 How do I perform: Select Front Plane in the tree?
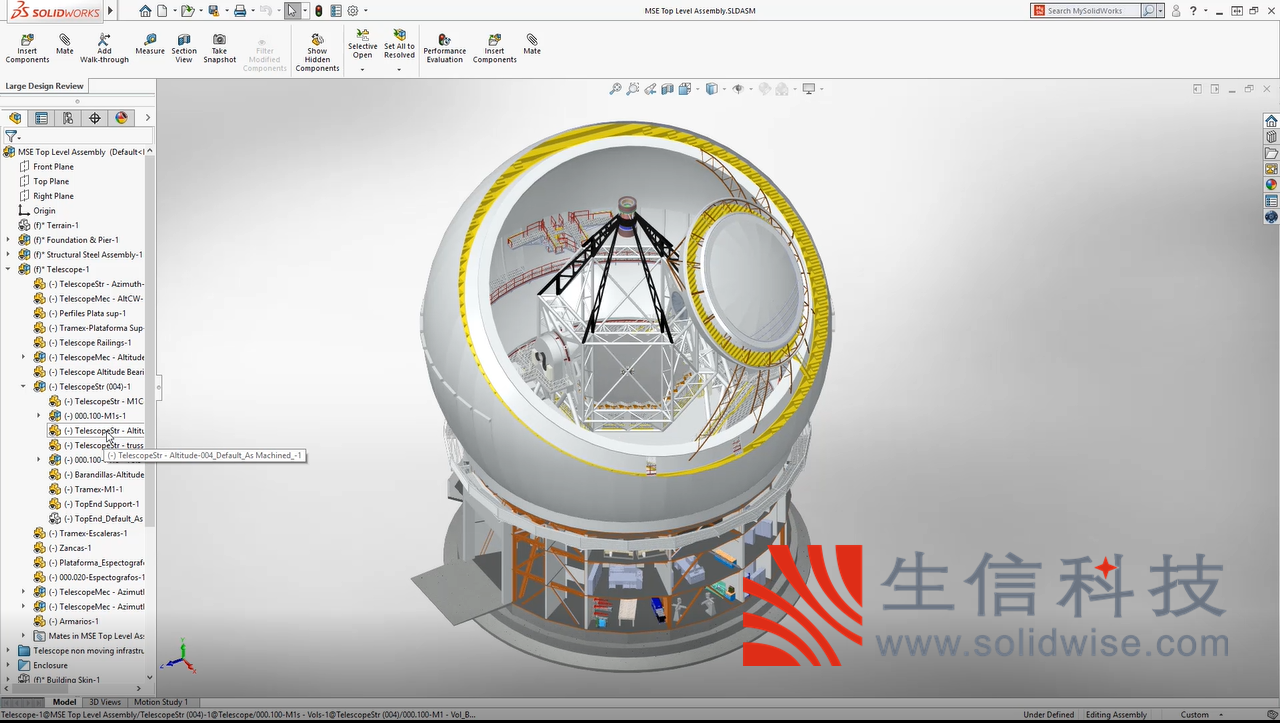pos(53,167)
